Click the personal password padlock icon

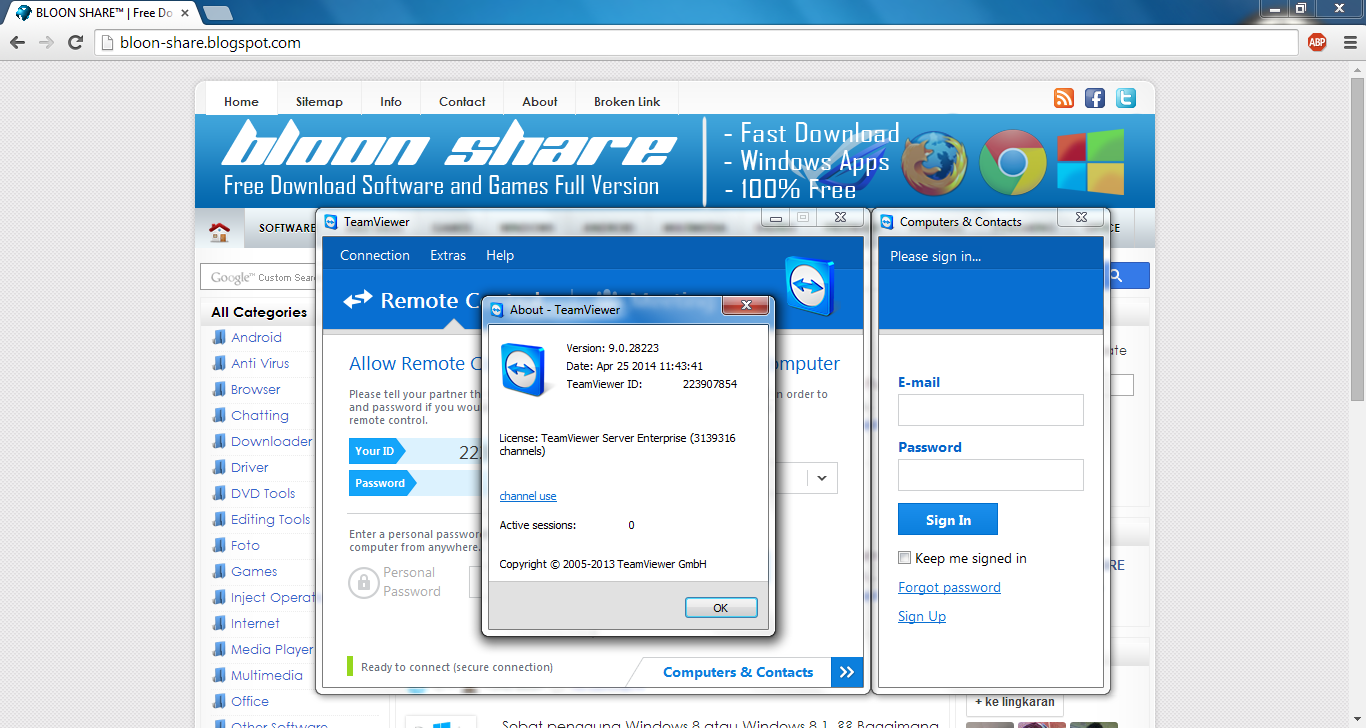coord(363,582)
